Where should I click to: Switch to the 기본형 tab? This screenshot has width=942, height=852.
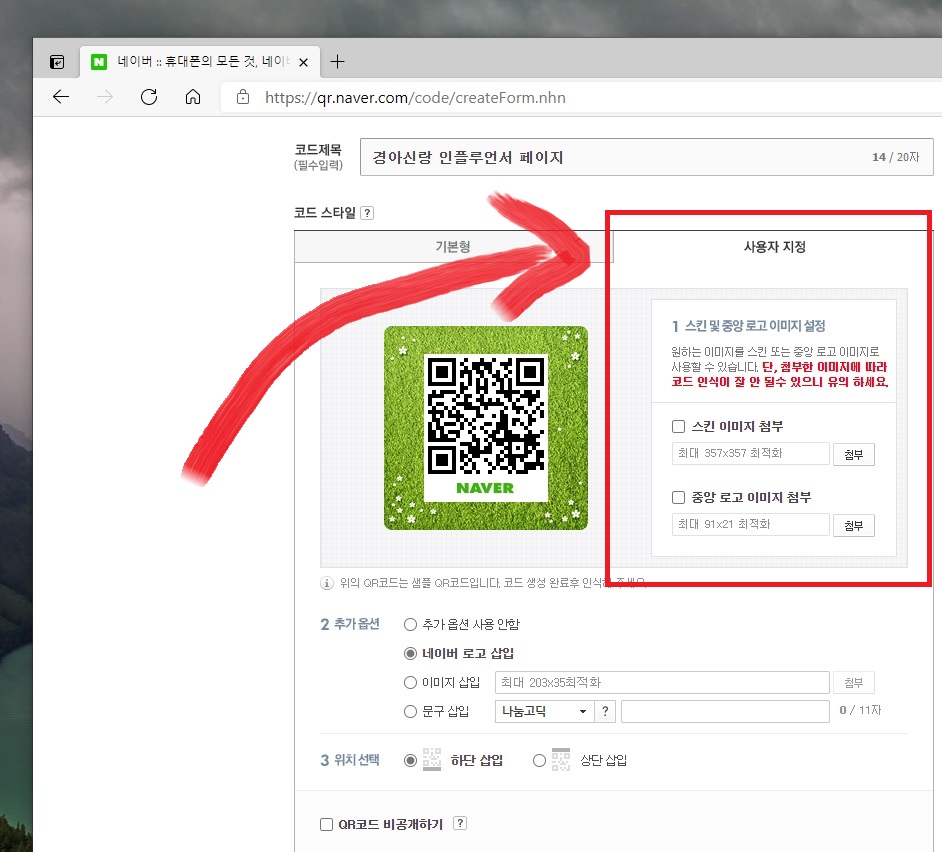[453, 246]
